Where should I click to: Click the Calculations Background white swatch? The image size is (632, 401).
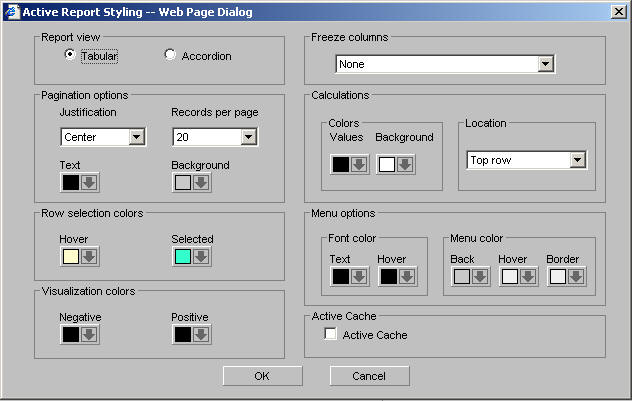pyautogui.click(x=387, y=164)
